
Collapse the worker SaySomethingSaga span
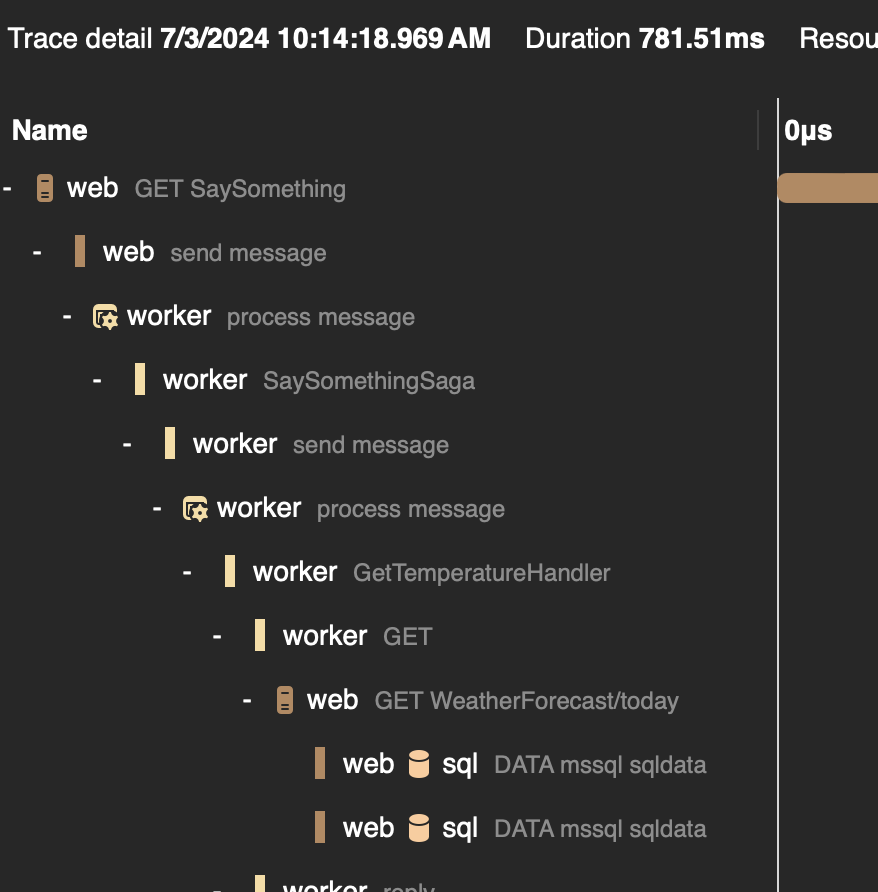coord(97,380)
